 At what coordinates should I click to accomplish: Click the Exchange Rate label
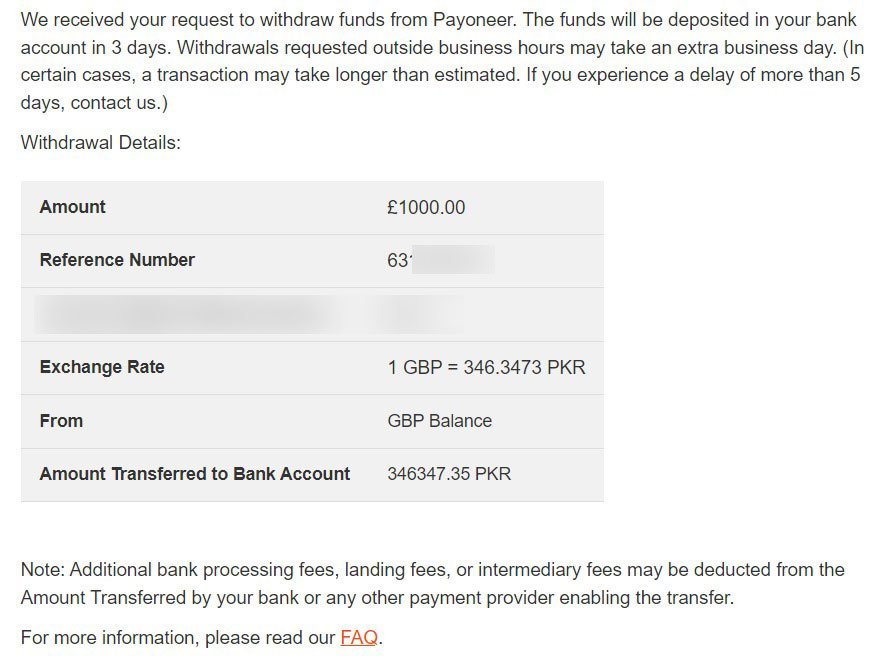pyautogui.click(x=102, y=367)
